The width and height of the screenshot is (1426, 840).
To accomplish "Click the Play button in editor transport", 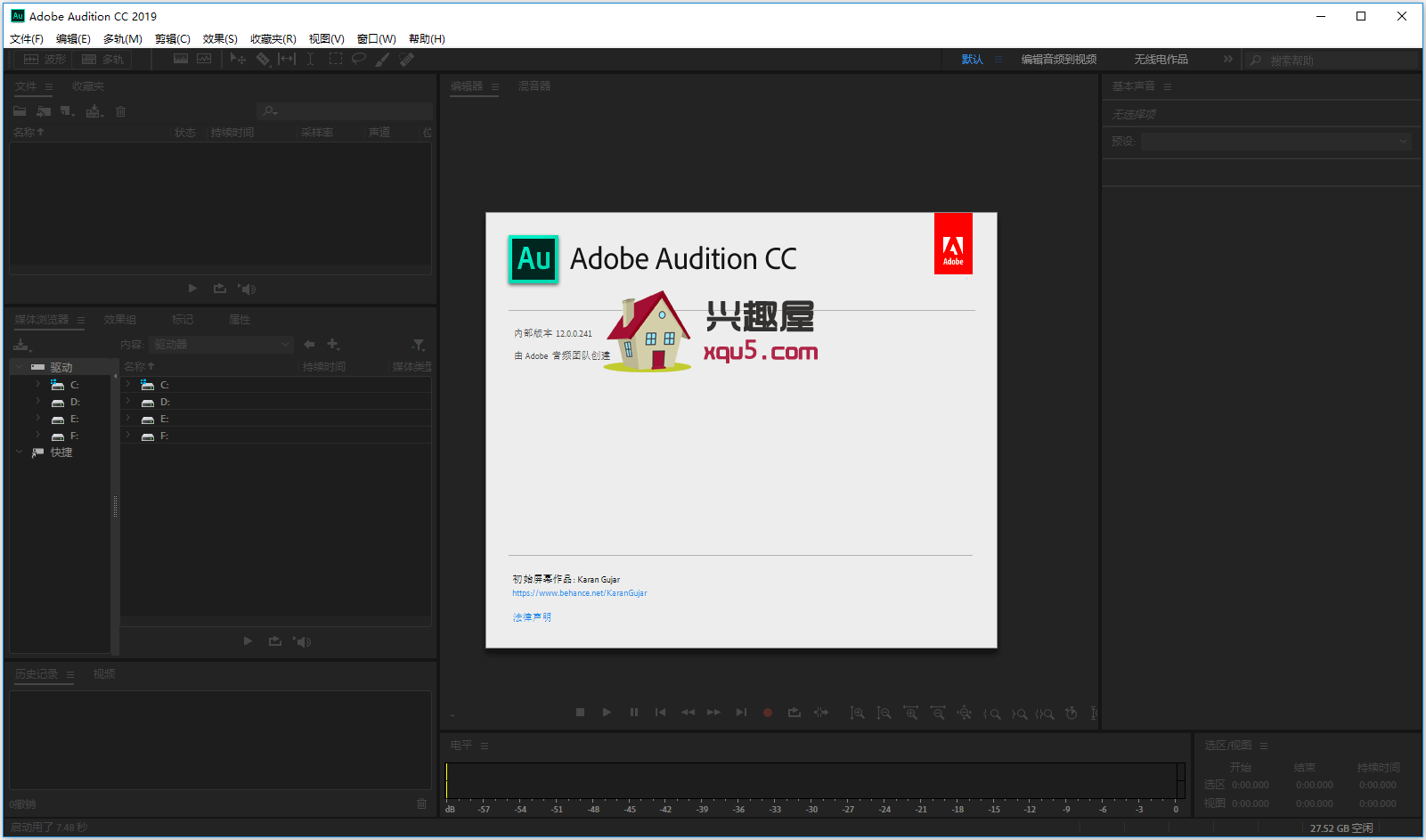I will pos(607,713).
